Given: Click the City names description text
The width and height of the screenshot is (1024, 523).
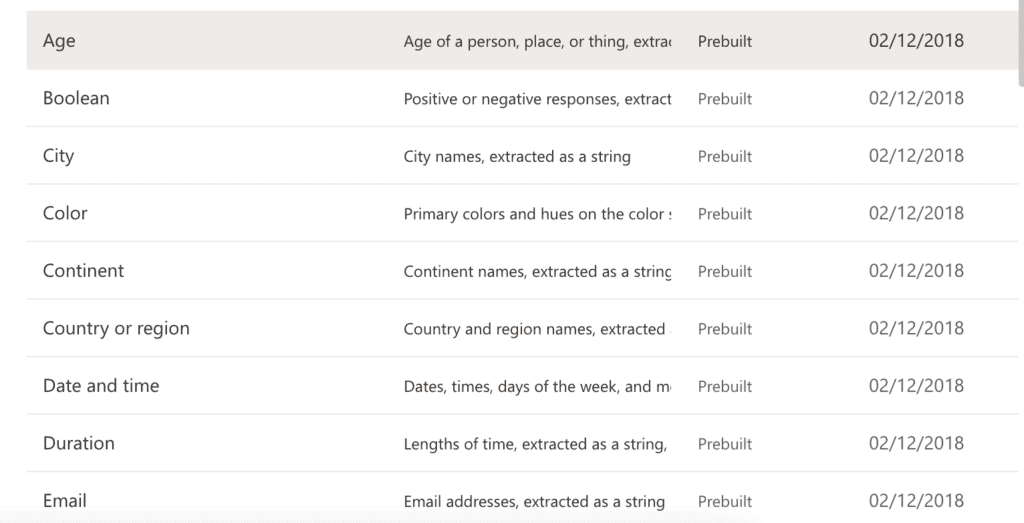Looking at the screenshot, I should pyautogui.click(x=517, y=157).
